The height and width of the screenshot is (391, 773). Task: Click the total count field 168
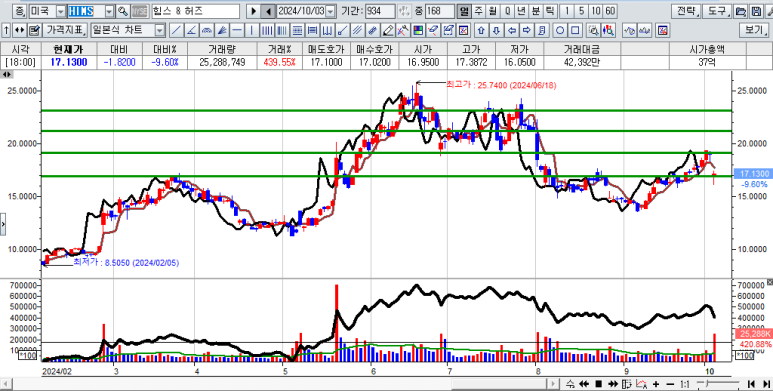tap(440, 11)
